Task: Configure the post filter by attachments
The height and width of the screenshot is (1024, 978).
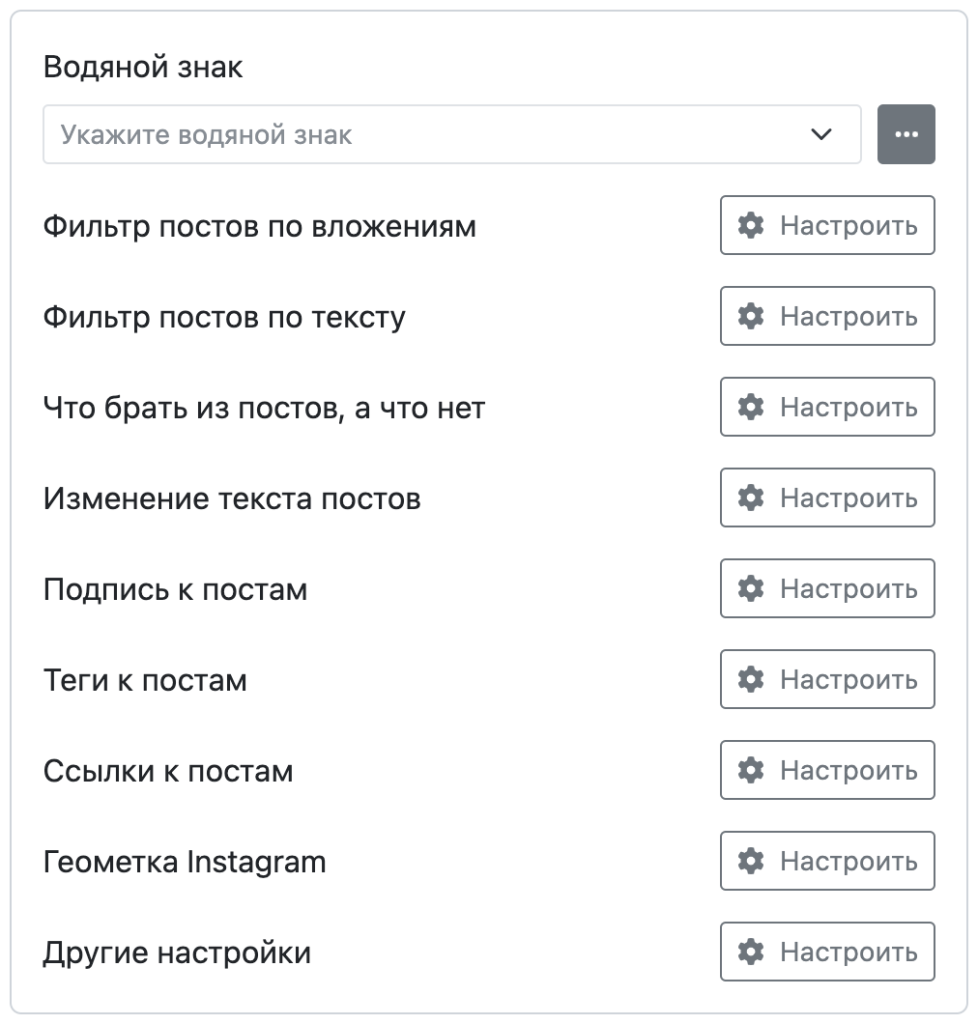Action: (828, 226)
